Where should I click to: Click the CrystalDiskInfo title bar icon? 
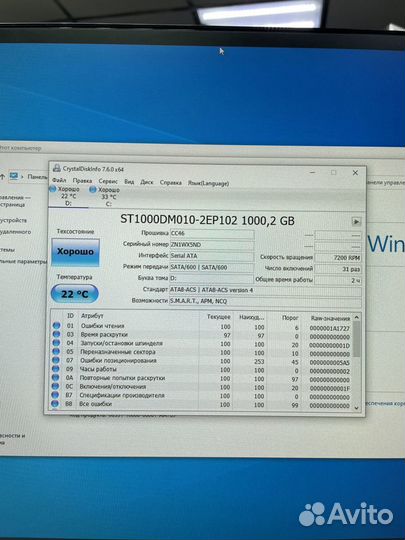[x=56, y=168]
